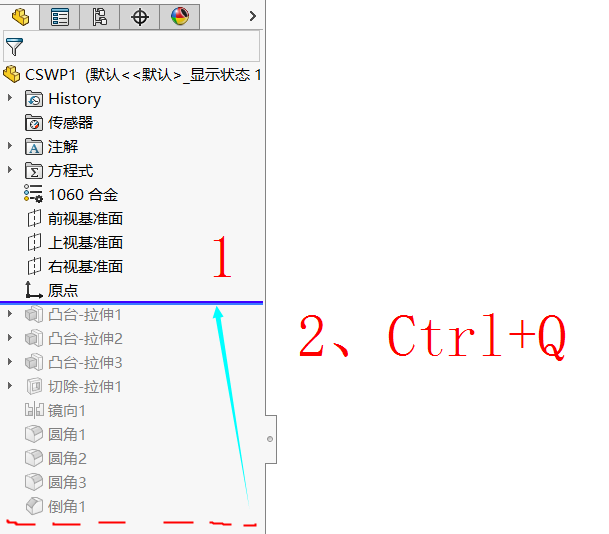The width and height of the screenshot is (609, 534).
Task: Select the 上视基准面 top plane
Action: (x=85, y=243)
